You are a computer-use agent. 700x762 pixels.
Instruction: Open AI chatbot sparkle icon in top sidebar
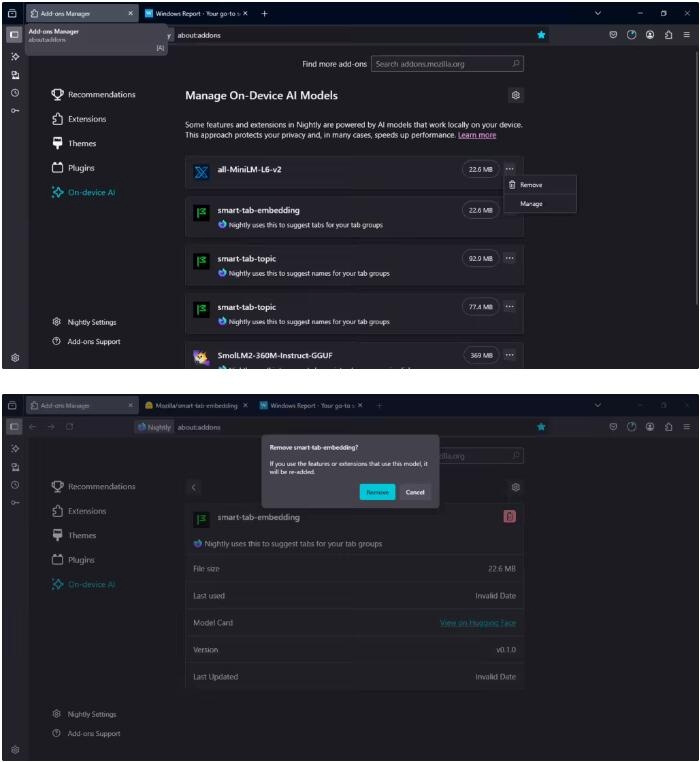tap(15, 56)
